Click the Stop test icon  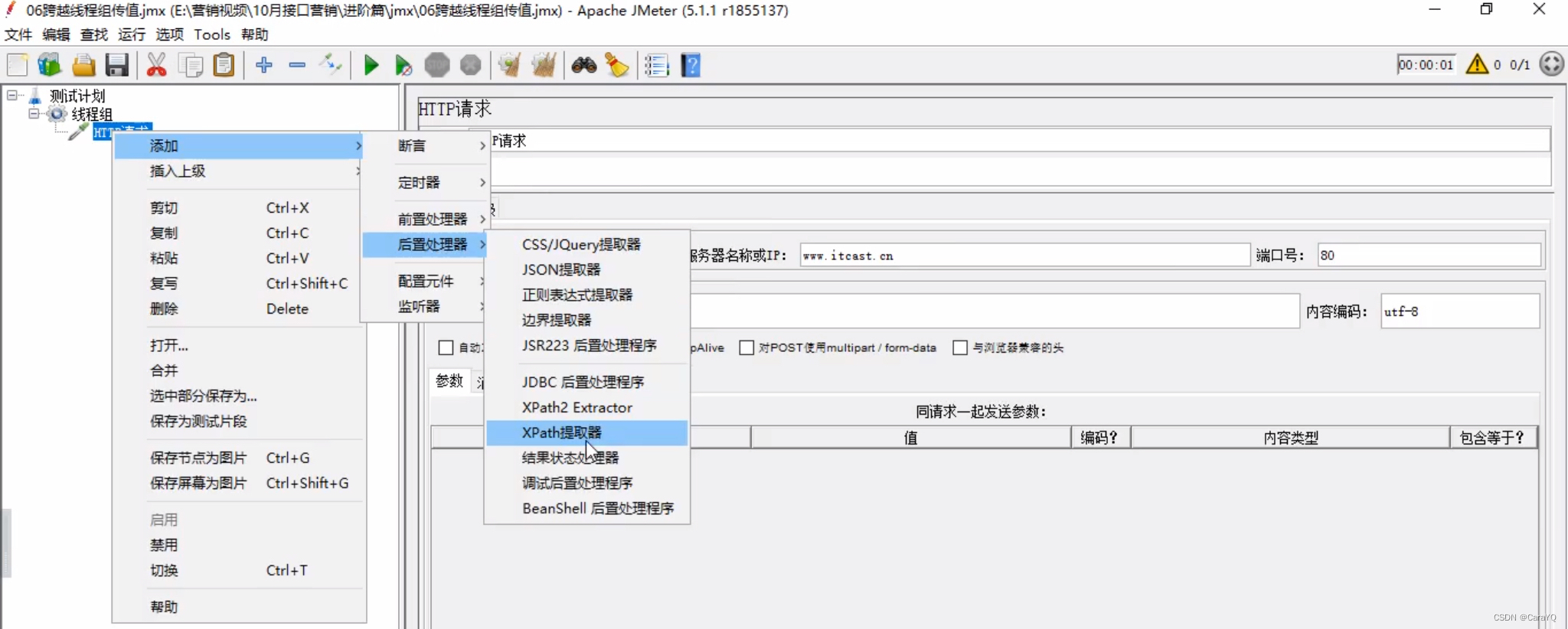(437, 65)
